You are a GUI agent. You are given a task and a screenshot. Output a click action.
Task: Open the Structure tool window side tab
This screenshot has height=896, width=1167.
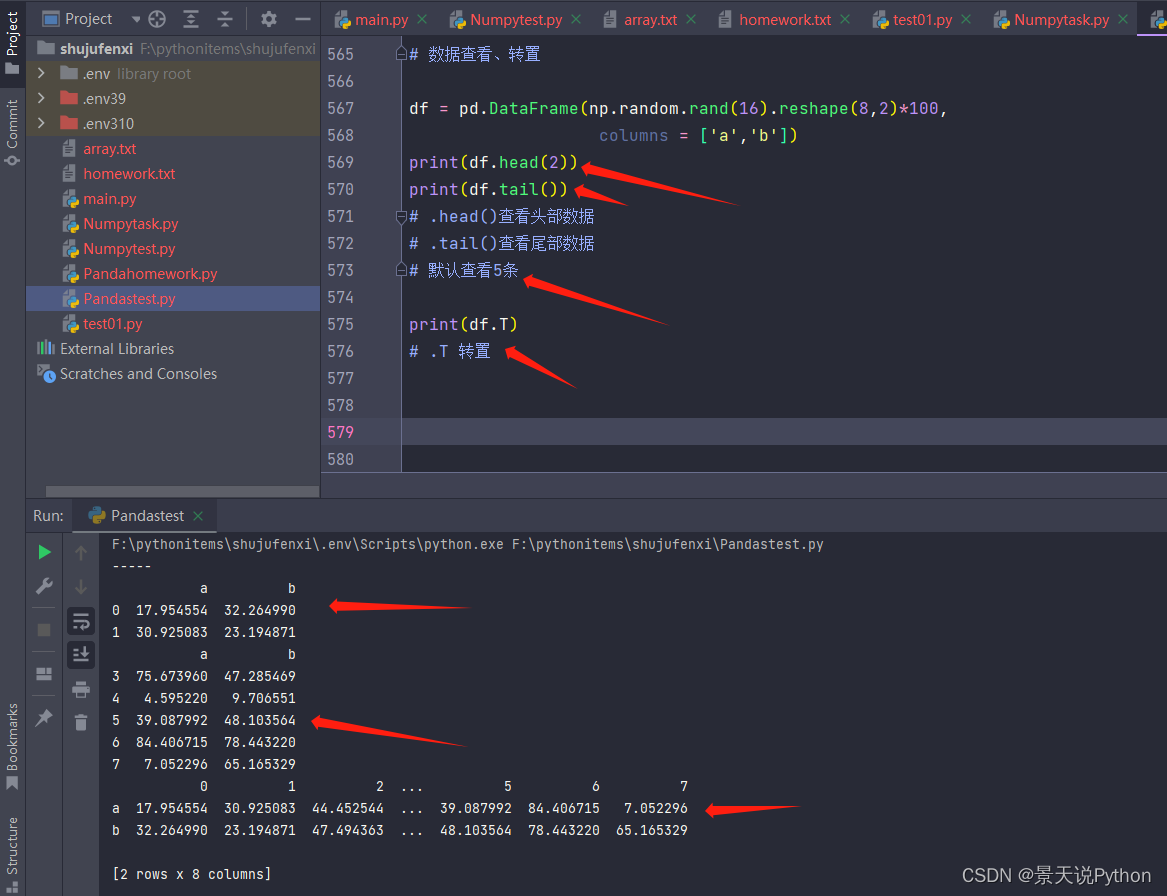tap(12, 854)
